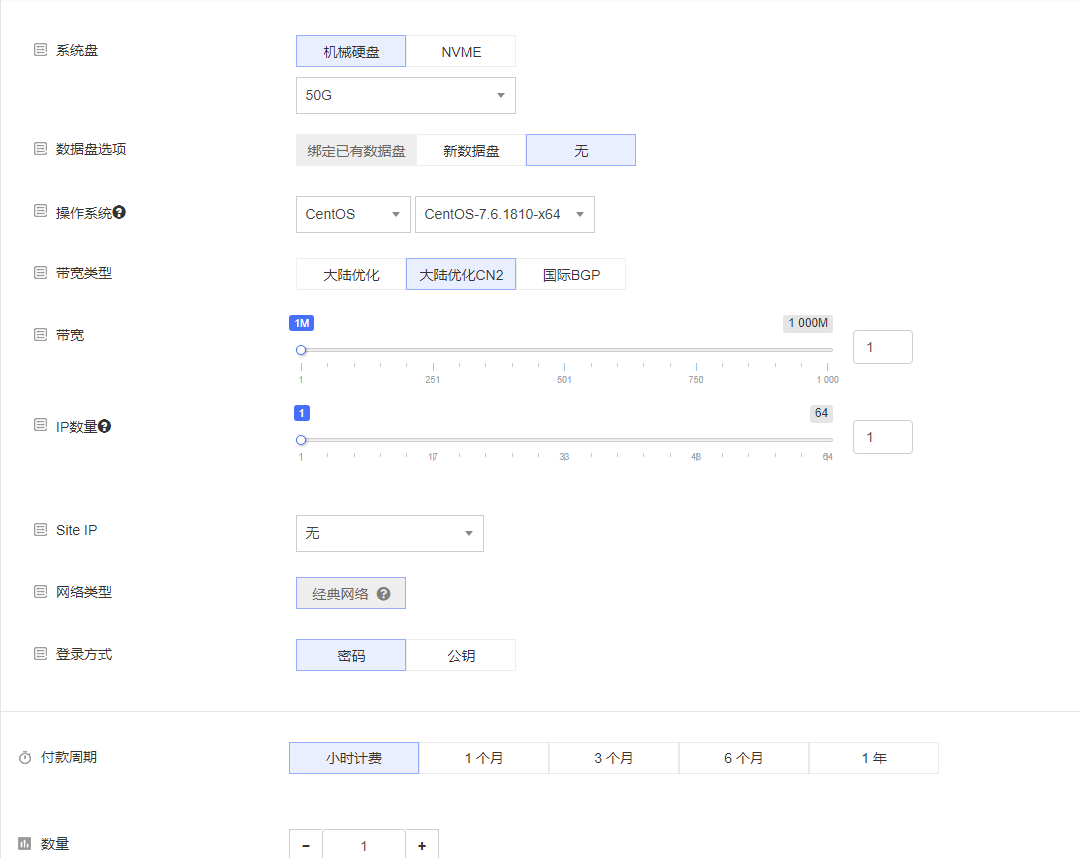Viewport: 1080px width, 858px height.
Task: Click the question mark icon in 经典网络
Action: coord(383,594)
